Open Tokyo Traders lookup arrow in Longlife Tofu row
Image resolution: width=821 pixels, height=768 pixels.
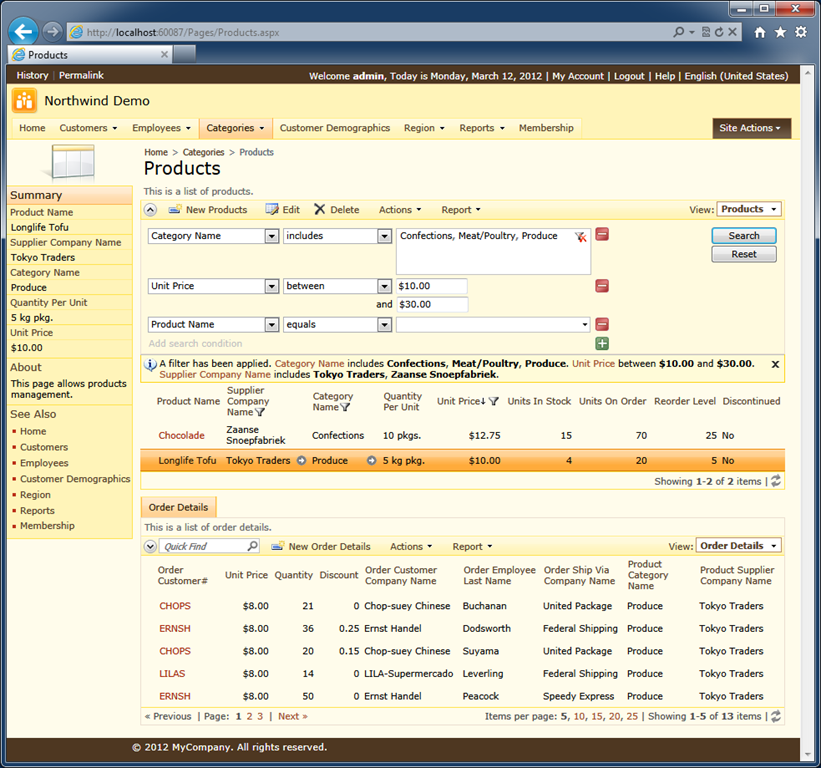(302, 461)
